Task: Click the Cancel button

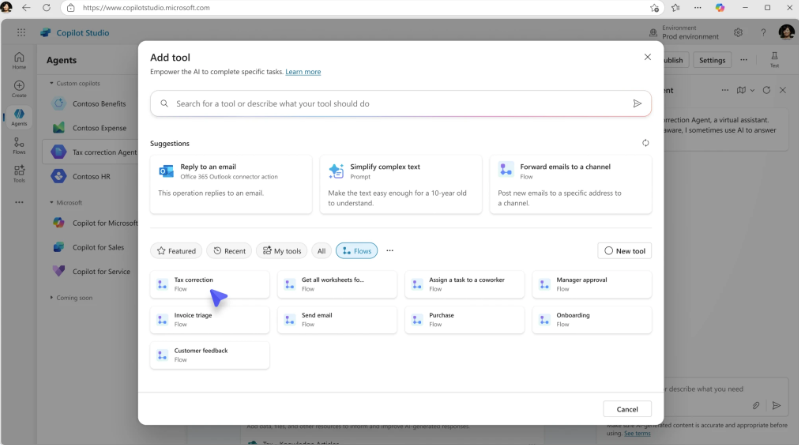Action: pos(627,409)
